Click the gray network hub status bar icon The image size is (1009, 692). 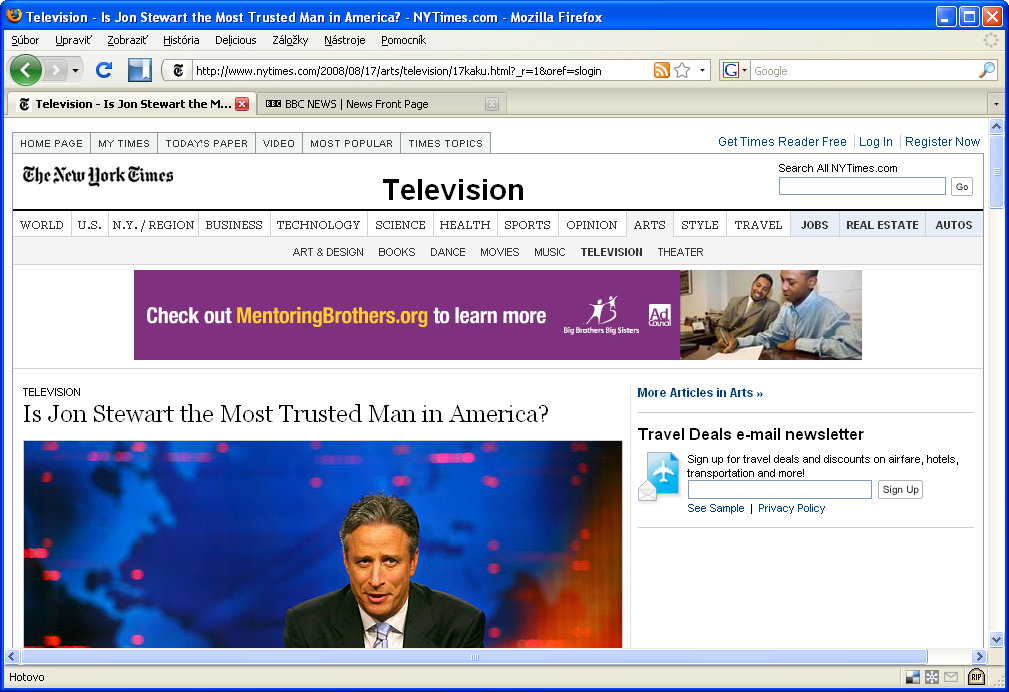click(932, 677)
